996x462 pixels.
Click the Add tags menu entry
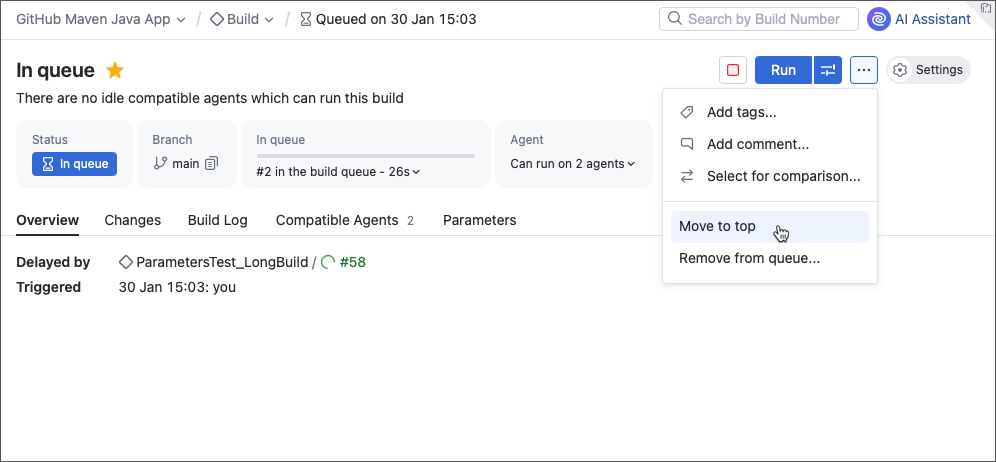click(741, 112)
